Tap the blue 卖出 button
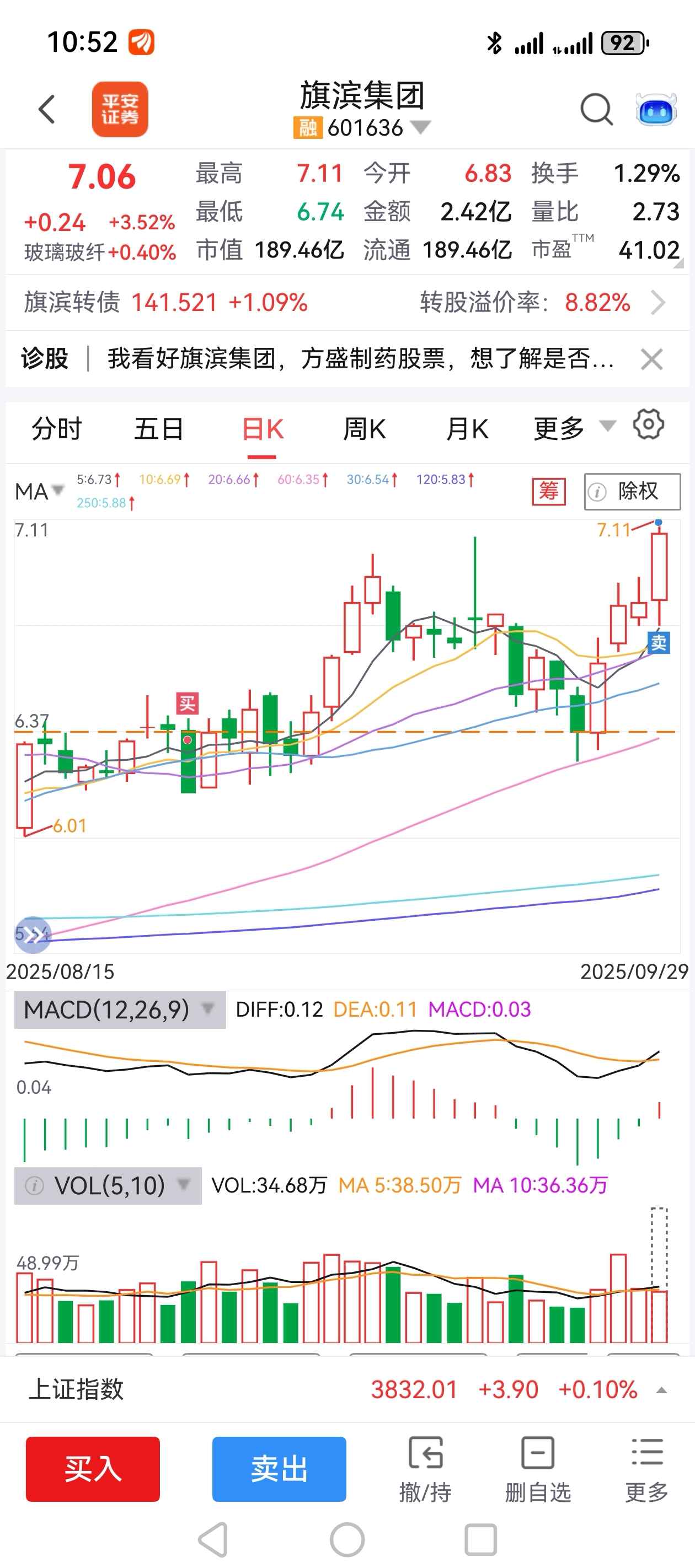The image size is (695, 1568). (x=279, y=1469)
